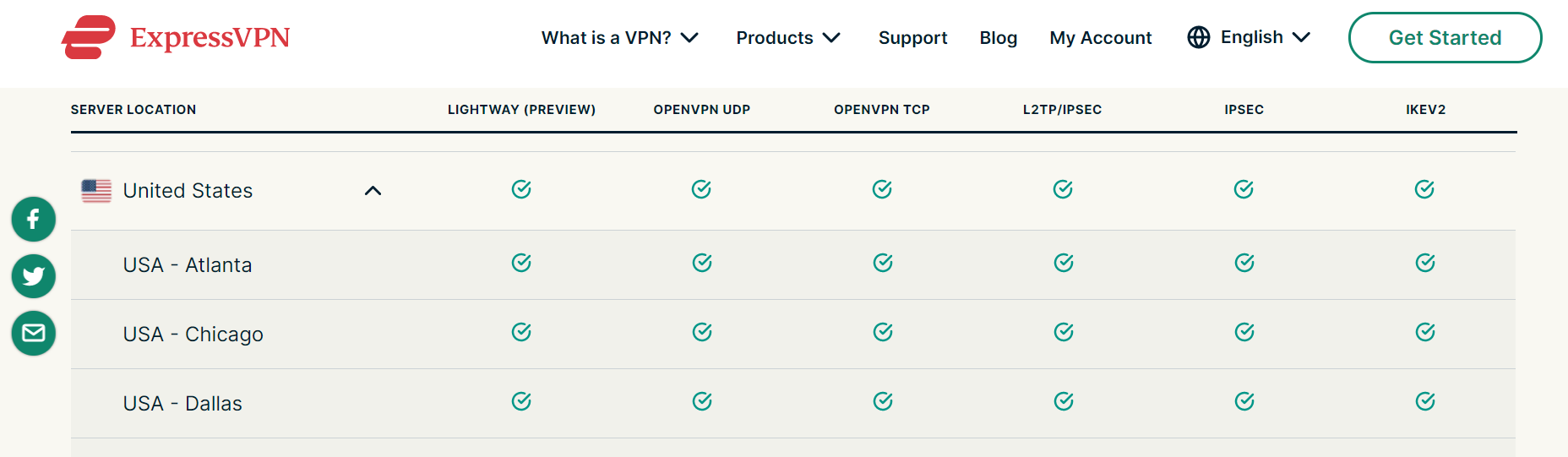Share page via email envelope icon

pyautogui.click(x=34, y=333)
